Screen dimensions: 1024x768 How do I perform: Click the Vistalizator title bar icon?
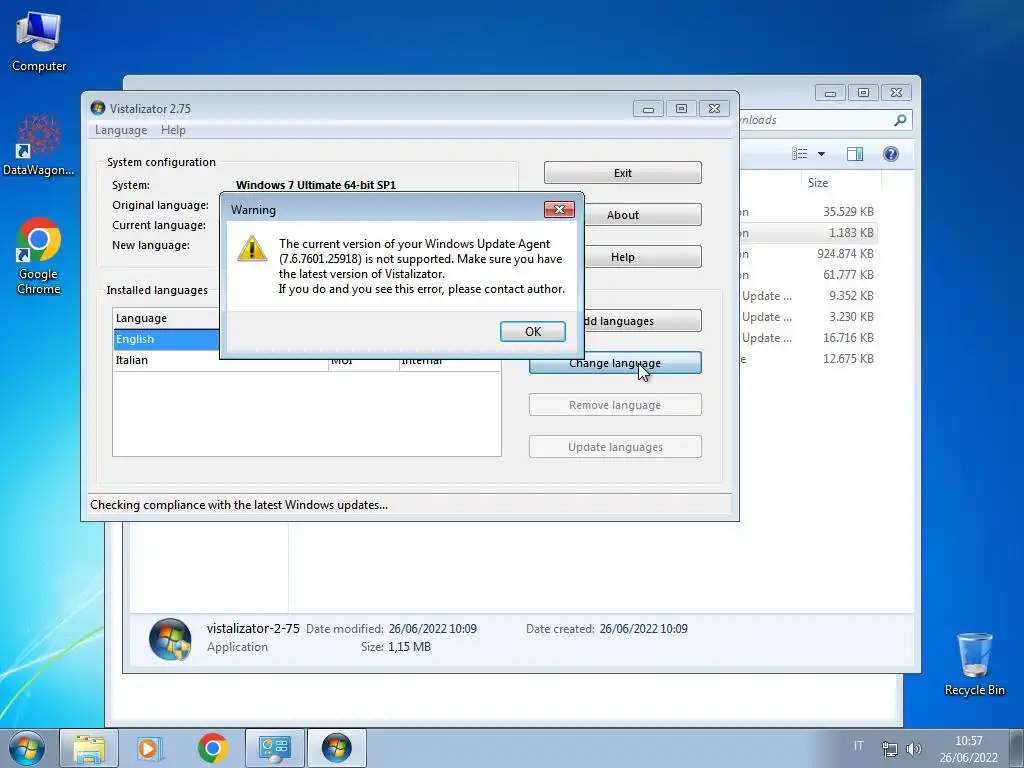coord(98,108)
